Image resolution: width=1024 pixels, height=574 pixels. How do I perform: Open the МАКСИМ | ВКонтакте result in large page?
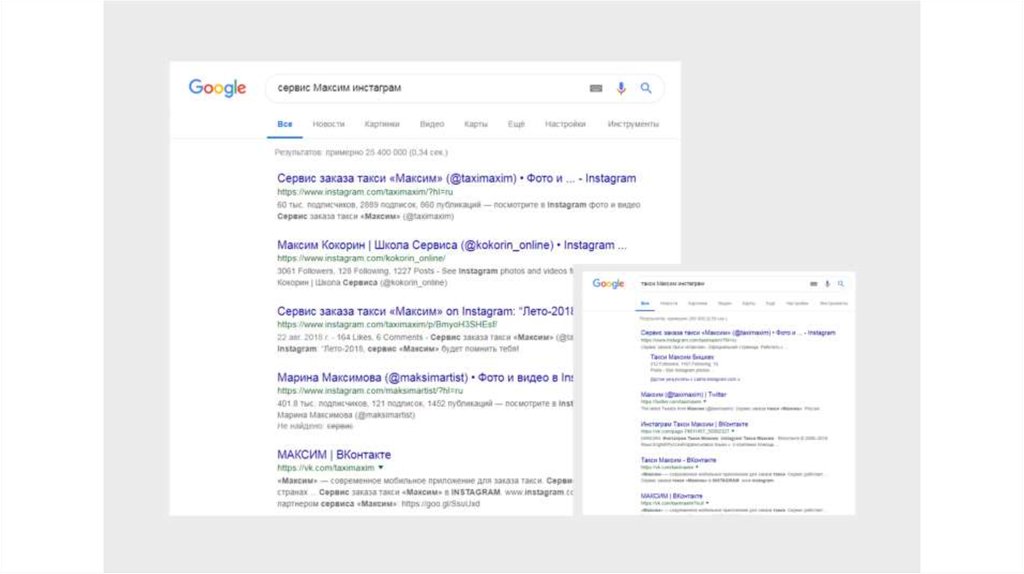pos(333,454)
